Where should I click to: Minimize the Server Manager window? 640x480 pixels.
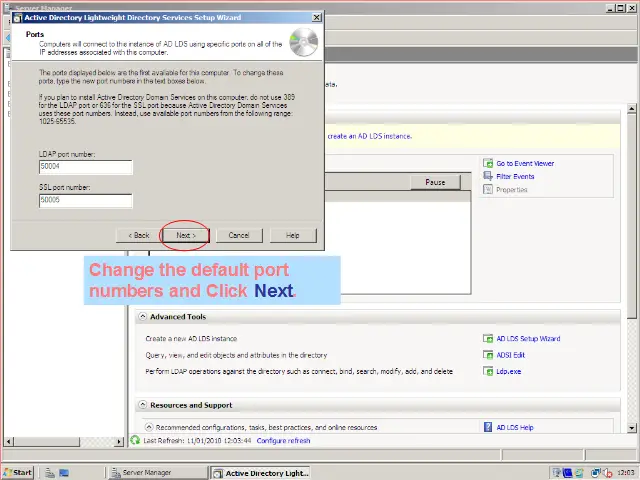pos(610,8)
